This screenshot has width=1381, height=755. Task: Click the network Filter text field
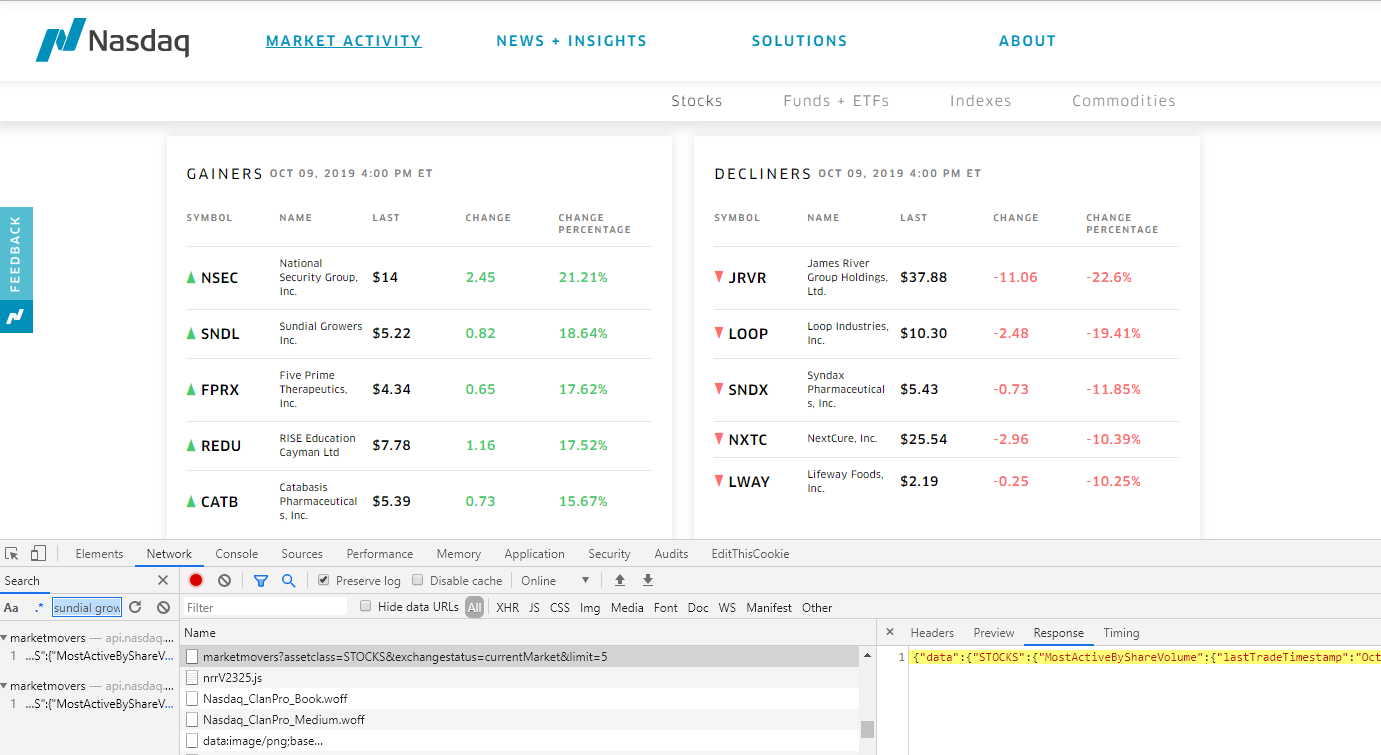(x=265, y=607)
